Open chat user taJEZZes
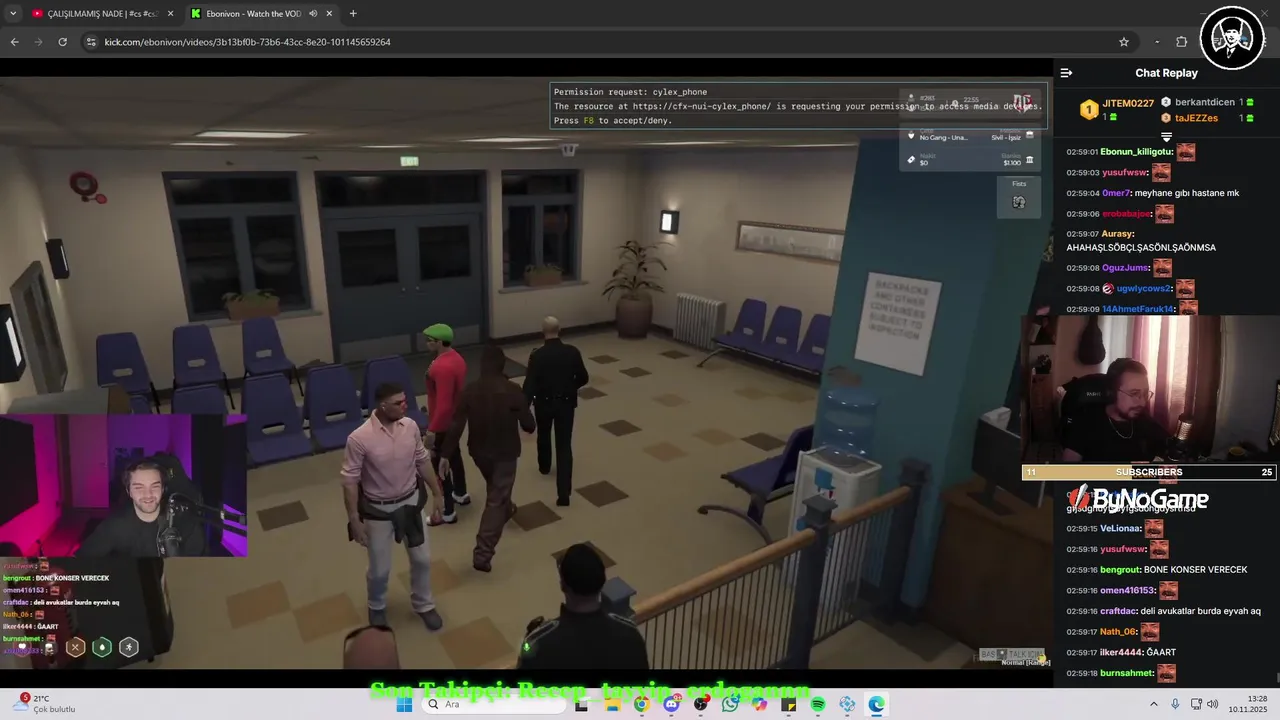The height and width of the screenshot is (720, 1280). (x=1196, y=118)
